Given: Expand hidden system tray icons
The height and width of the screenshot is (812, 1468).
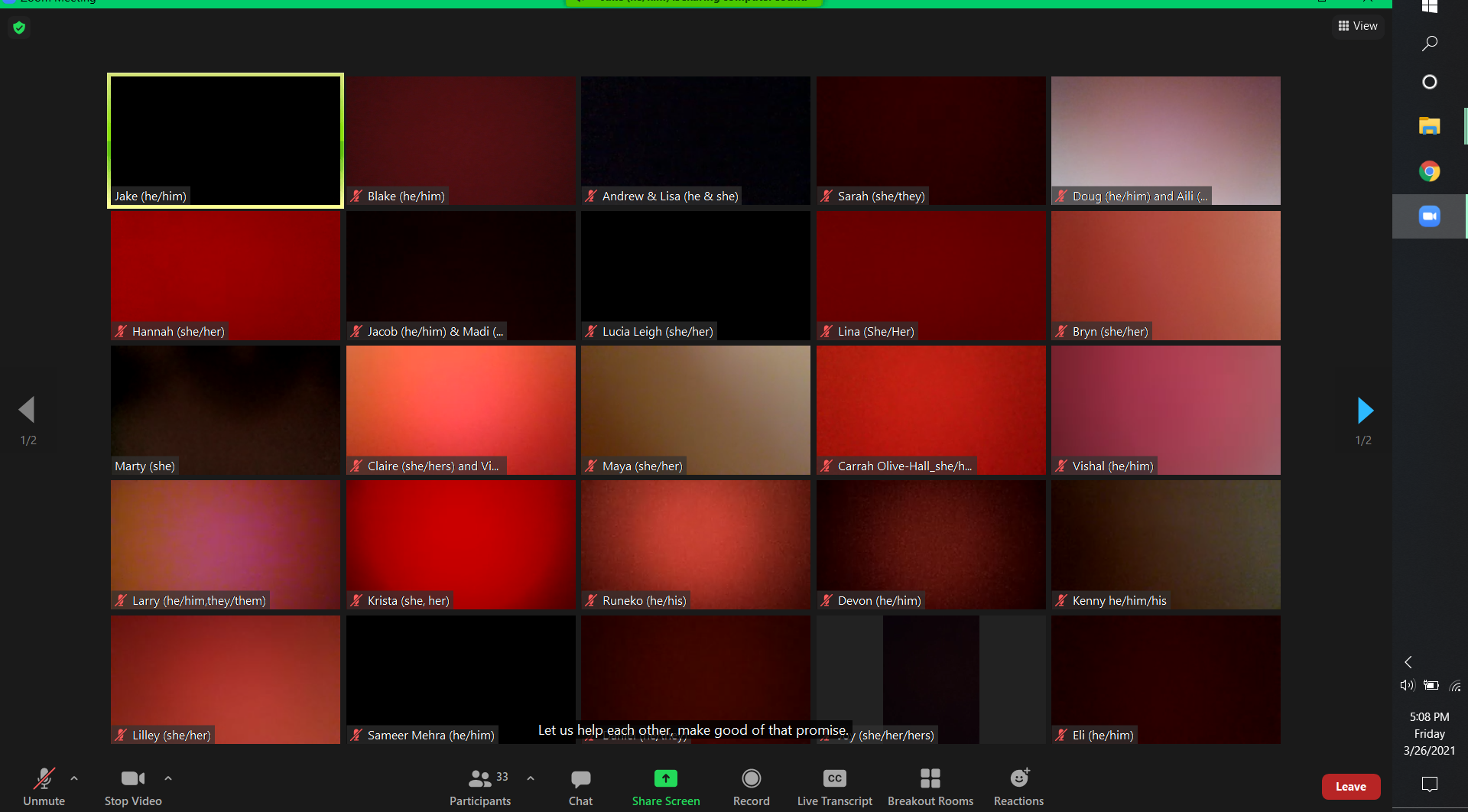Looking at the screenshot, I should click(x=1408, y=662).
